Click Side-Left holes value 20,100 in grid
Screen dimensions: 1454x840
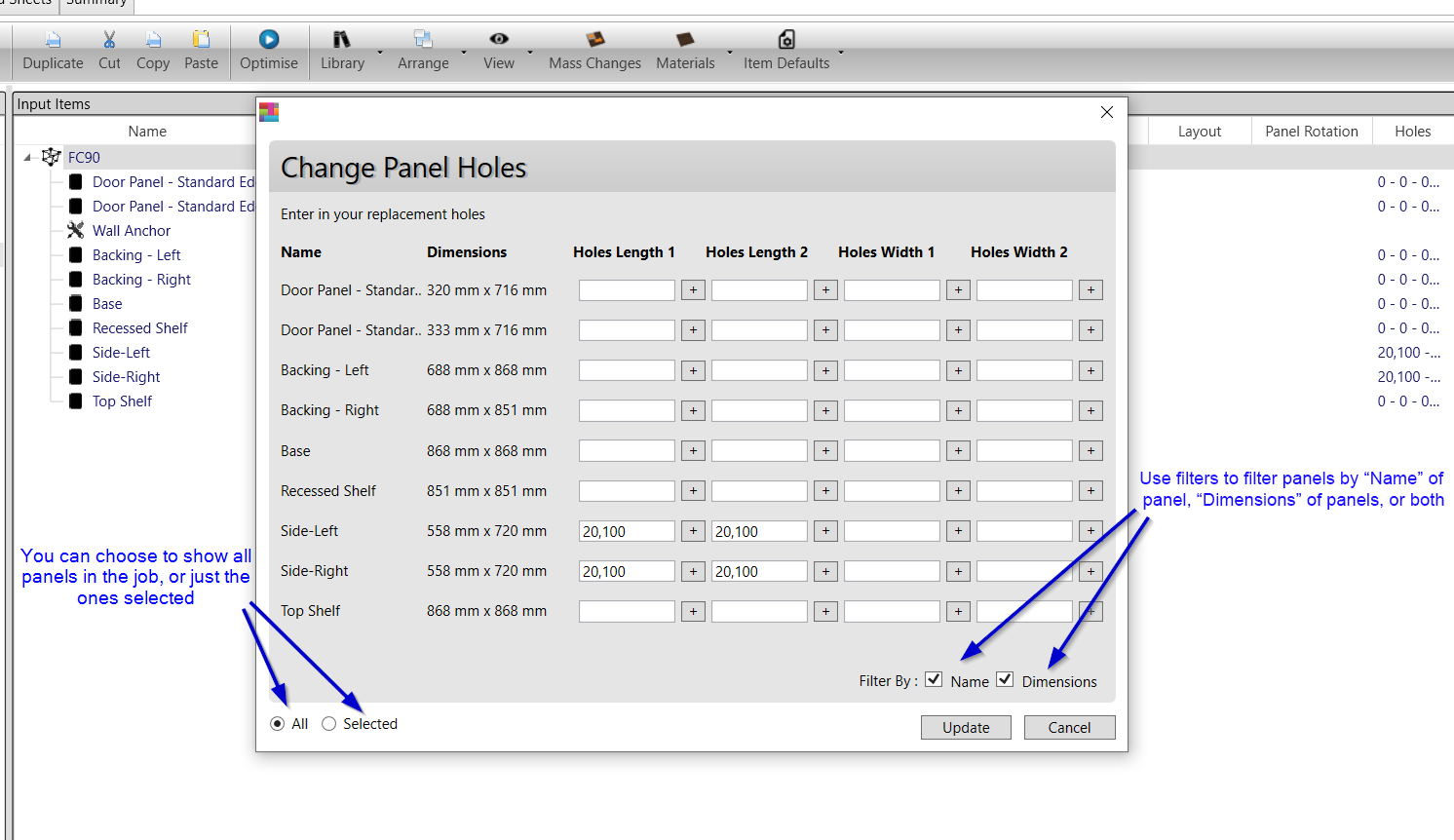pos(1409,353)
